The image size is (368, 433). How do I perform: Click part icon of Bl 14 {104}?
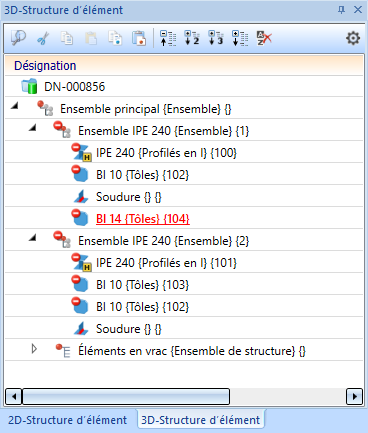(x=80, y=218)
